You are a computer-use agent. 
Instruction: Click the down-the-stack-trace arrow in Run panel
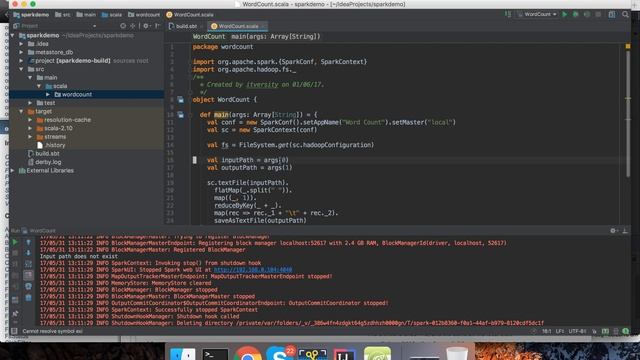[28, 253]
